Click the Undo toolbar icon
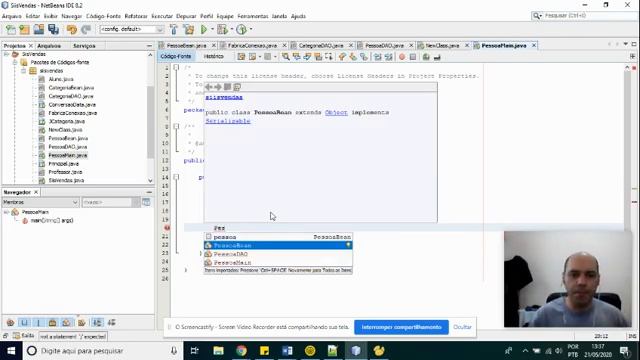Screen dimensions: 640x360 point(72,29)
